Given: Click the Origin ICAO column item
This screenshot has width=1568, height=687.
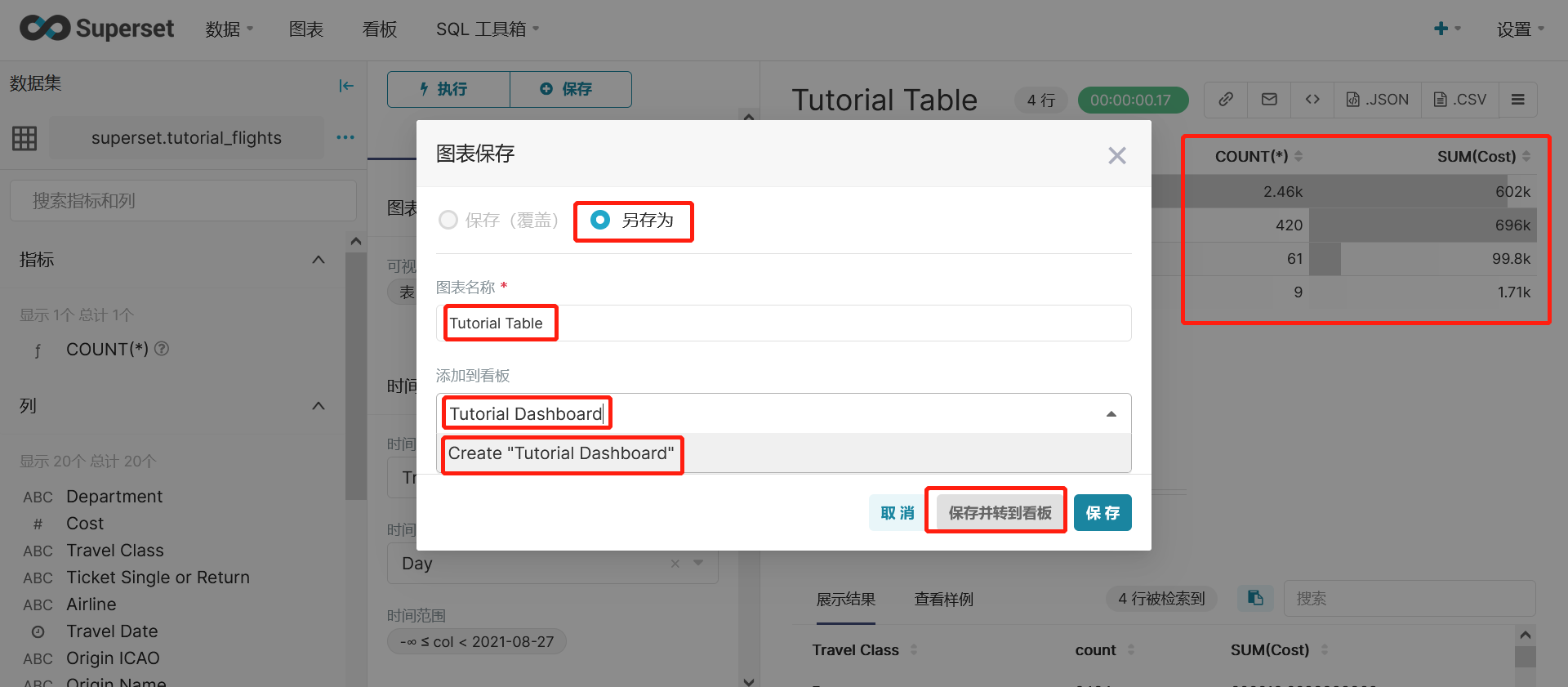Looking at the screenshot, I should point(113,658).
